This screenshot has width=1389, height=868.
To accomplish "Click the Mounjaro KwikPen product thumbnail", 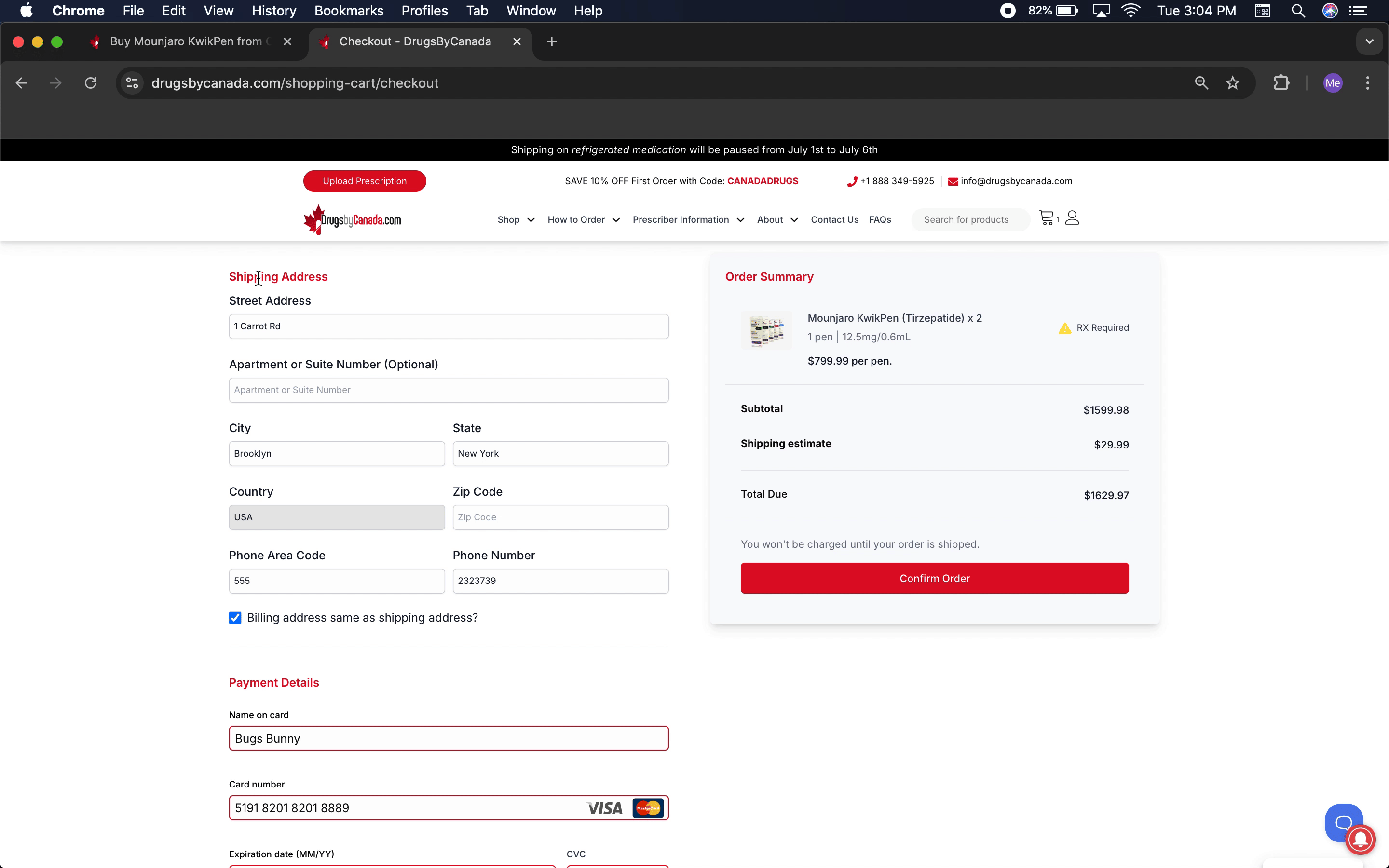I will coord(766,330).
